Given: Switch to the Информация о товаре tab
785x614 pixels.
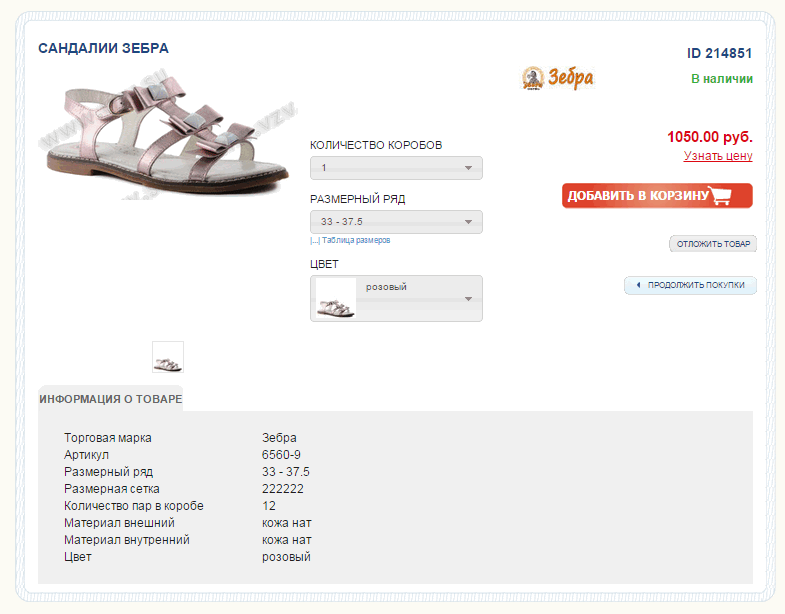Looking at the screenshot, I should click(110, 399).
